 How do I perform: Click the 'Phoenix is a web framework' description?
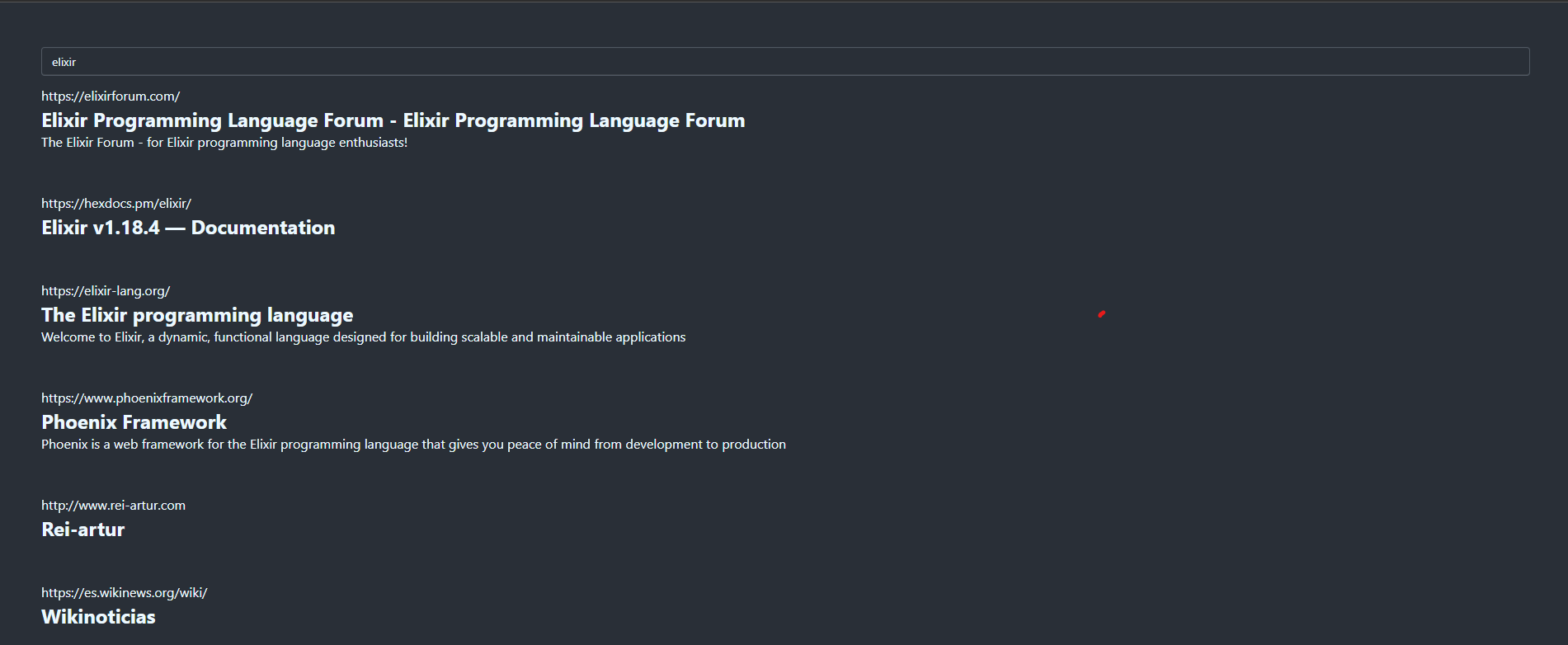point(413,445)
